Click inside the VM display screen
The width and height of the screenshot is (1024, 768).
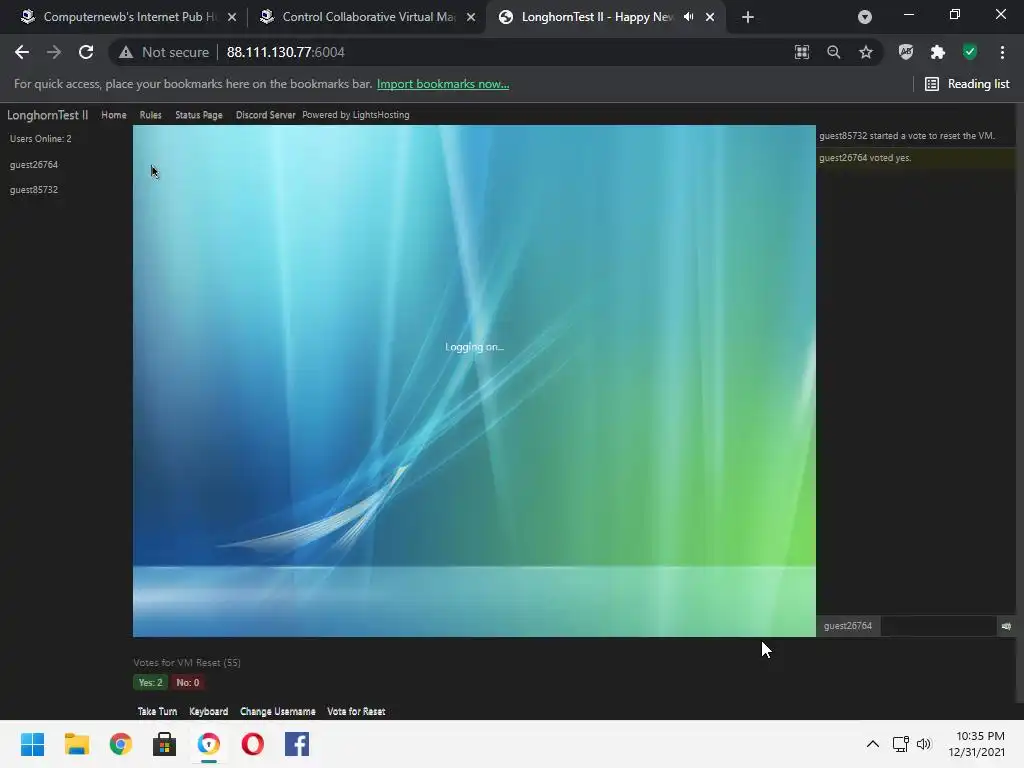point(474,381)
